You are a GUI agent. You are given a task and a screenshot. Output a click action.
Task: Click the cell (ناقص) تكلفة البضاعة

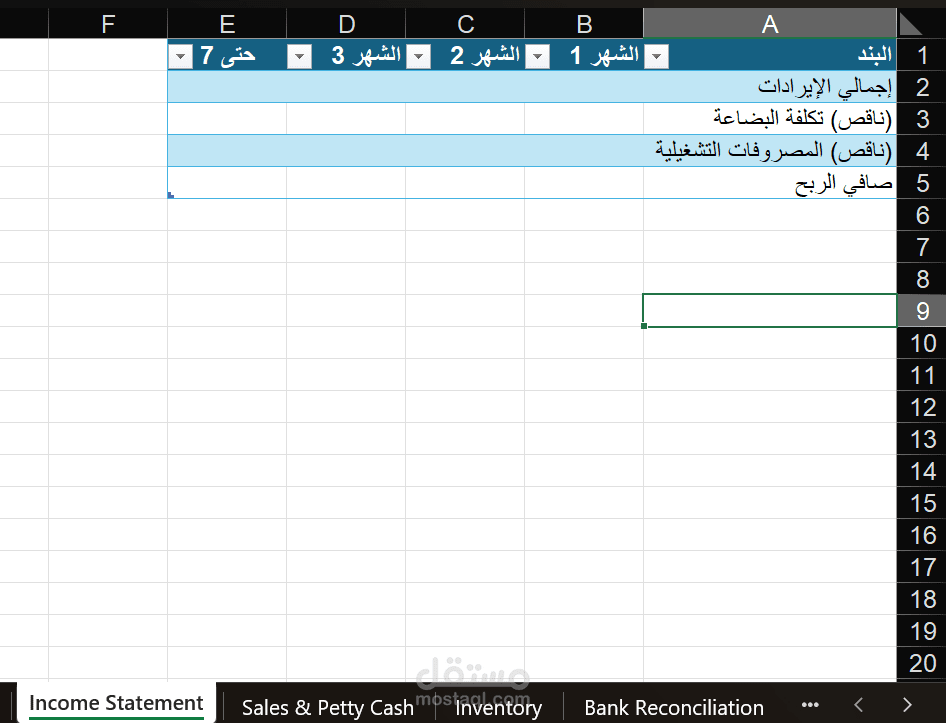coord(770,119)
